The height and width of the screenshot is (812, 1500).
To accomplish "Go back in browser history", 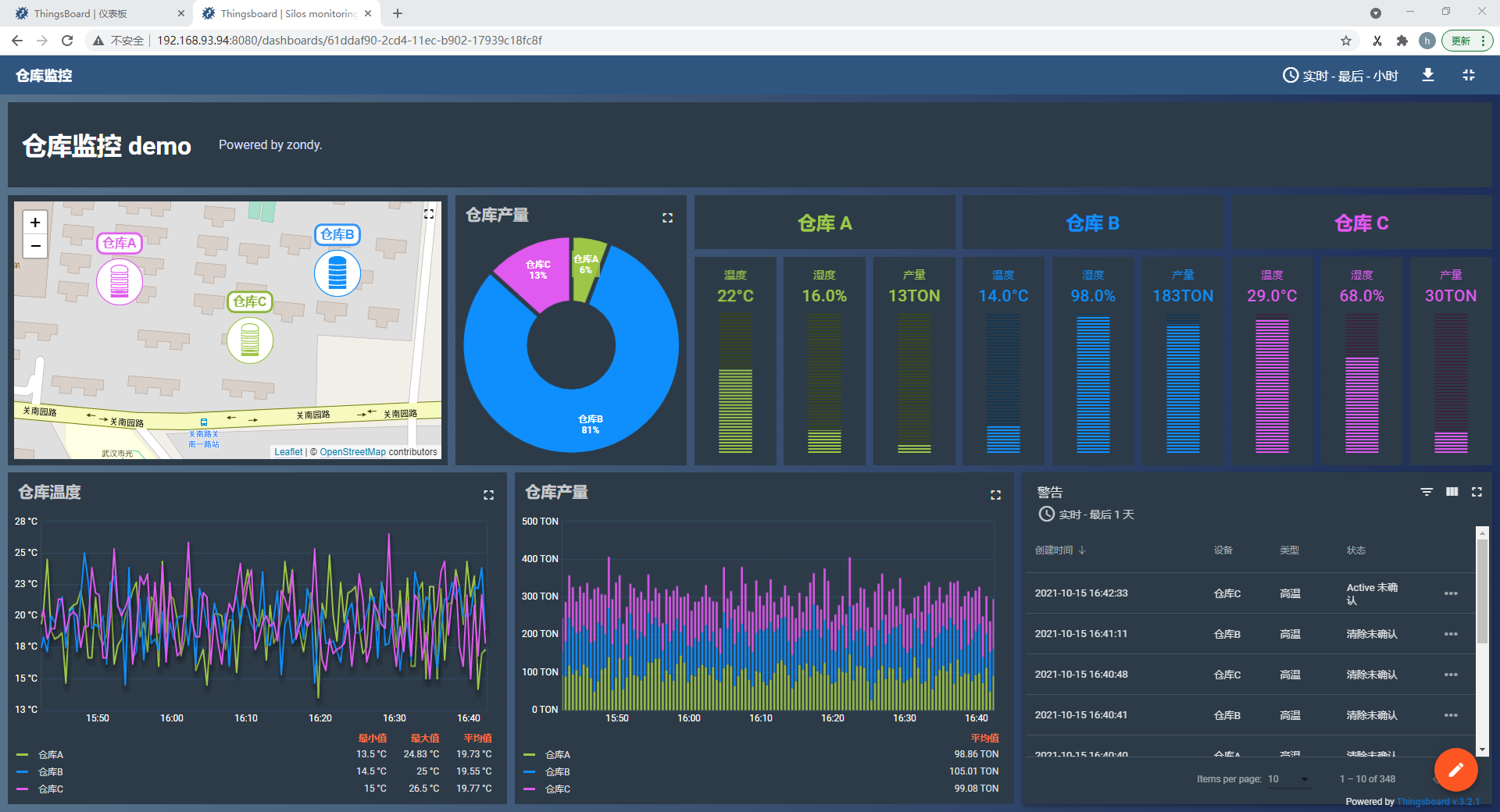I will click(17, 41).
